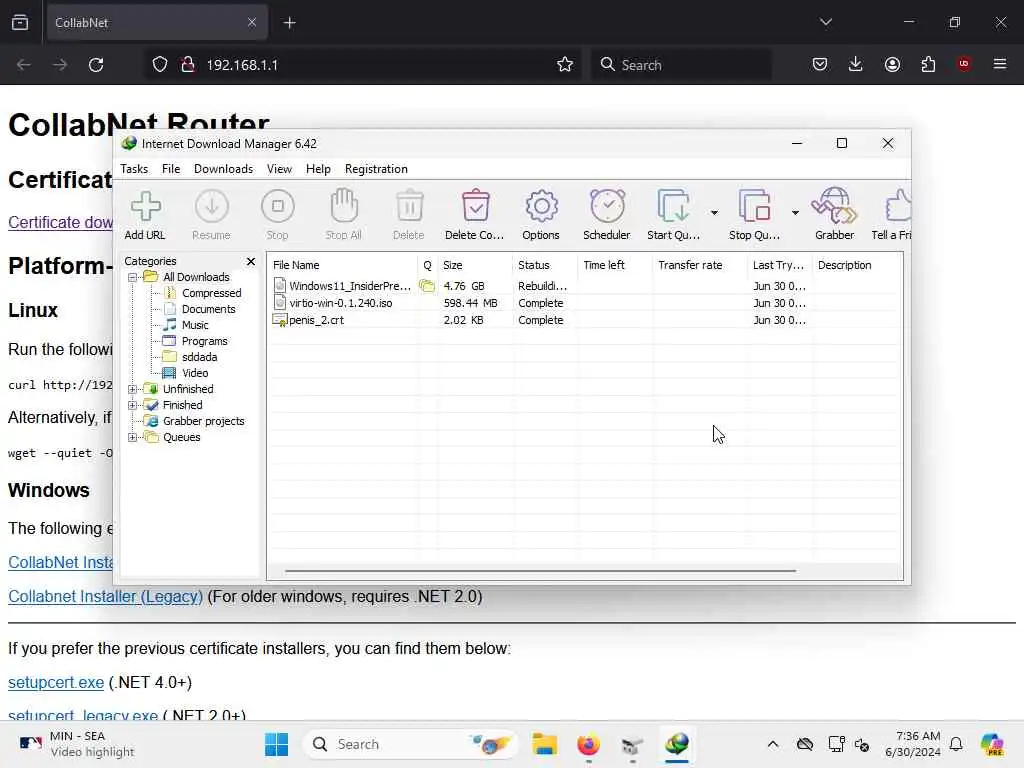Open the View menu
The height and width of the screenshot is (768, 1024).
[x=279, y=169]
